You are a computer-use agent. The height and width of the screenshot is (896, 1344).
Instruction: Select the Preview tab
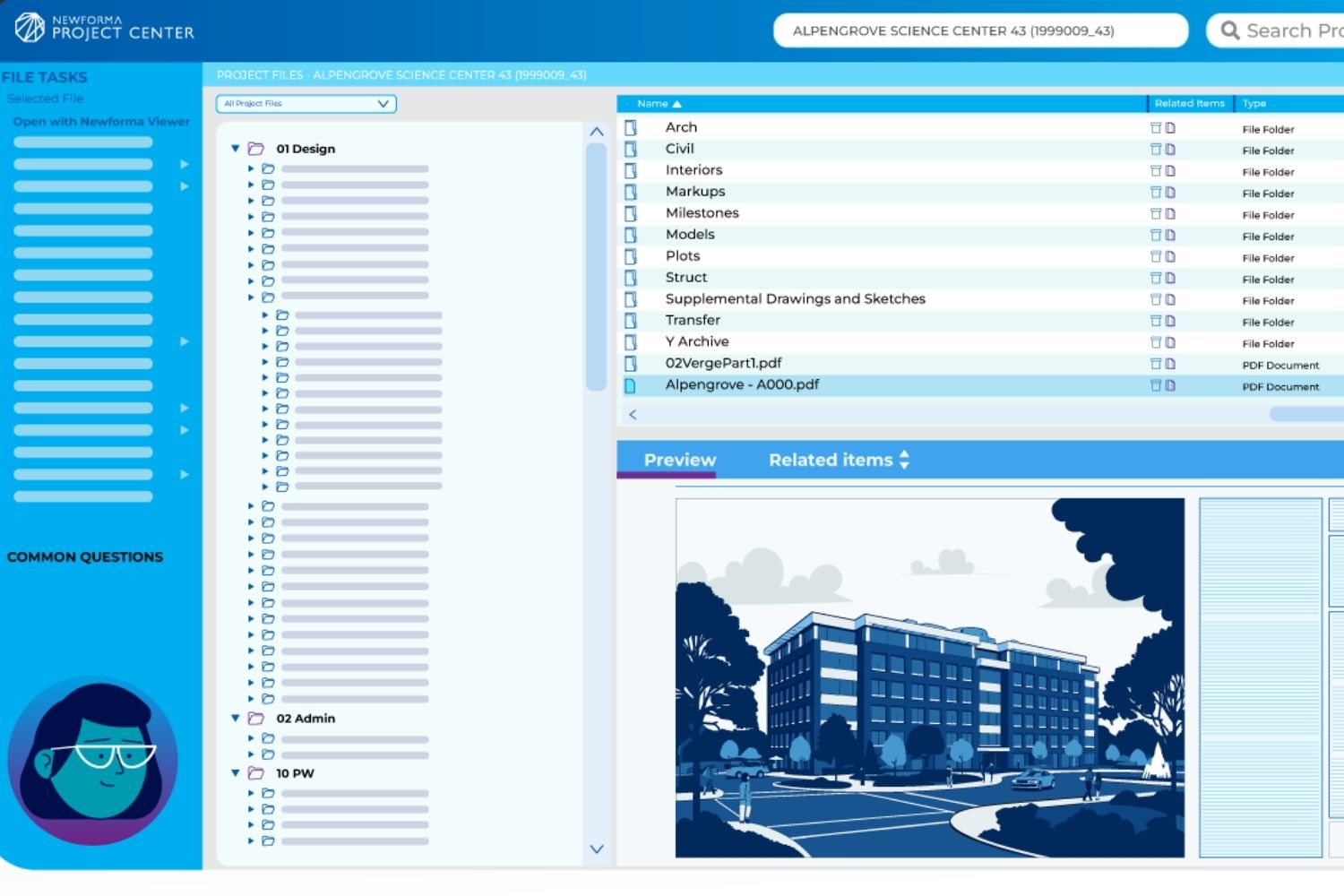tap(679, 460)
